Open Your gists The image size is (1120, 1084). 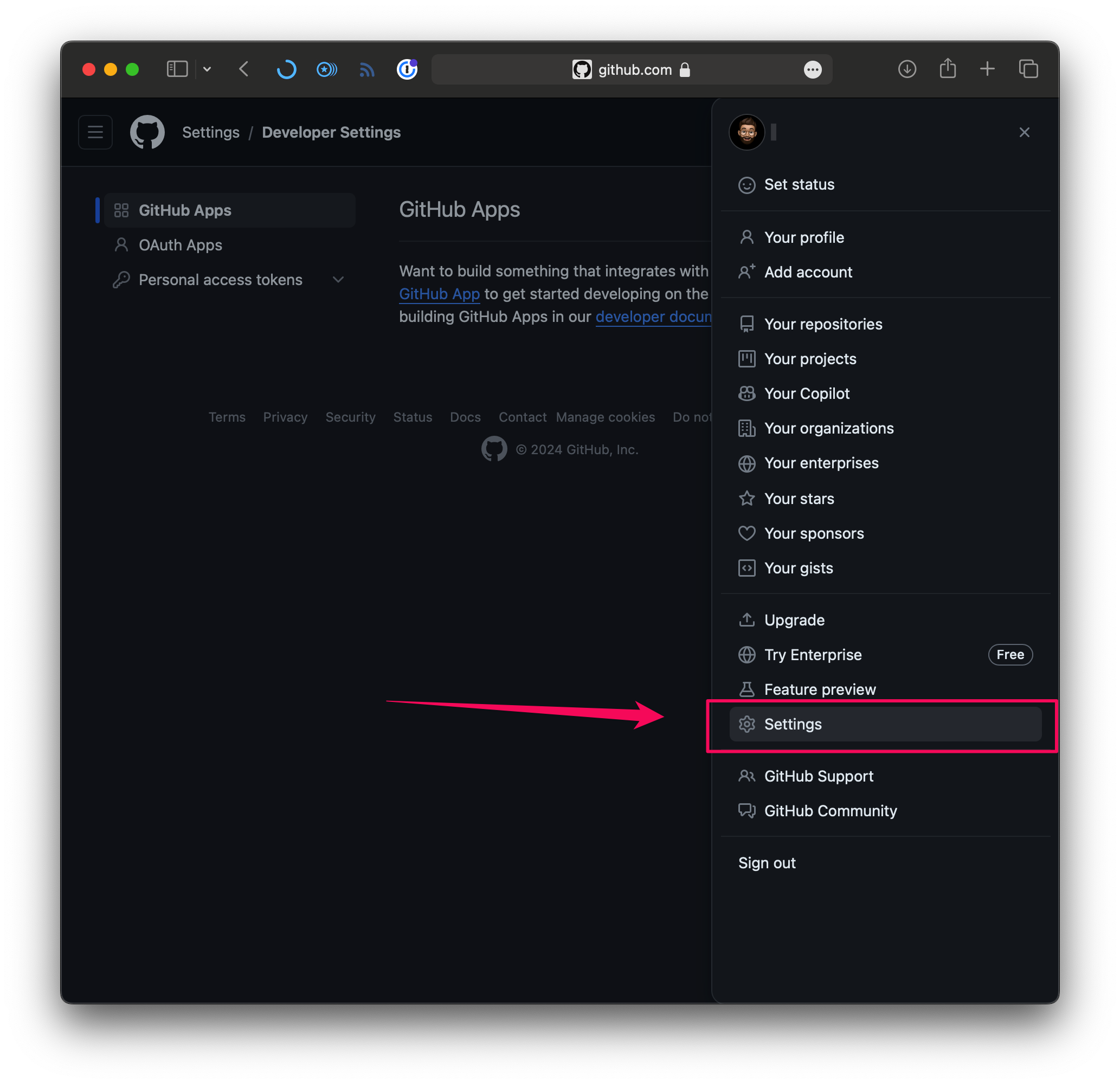tap(885, 568)
